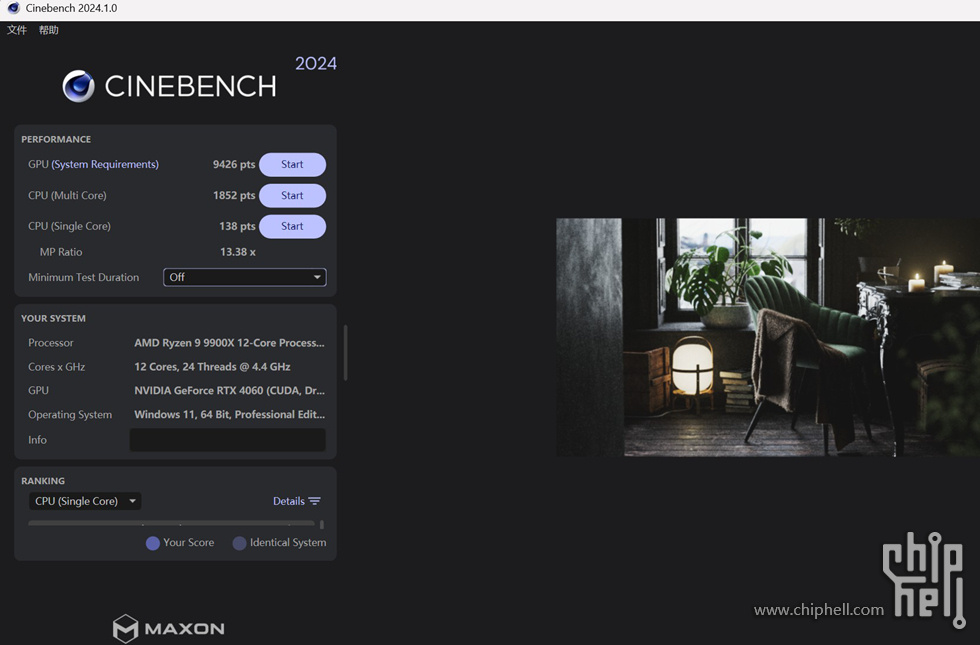Start the GPU benchmark test

pos(292,164)
